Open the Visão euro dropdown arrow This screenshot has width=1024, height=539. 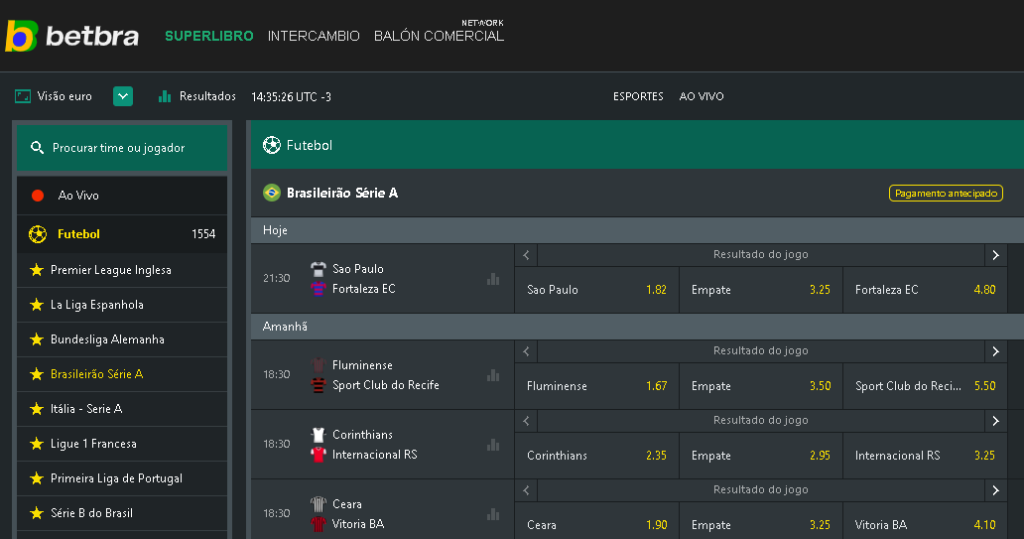coord(123,97)
